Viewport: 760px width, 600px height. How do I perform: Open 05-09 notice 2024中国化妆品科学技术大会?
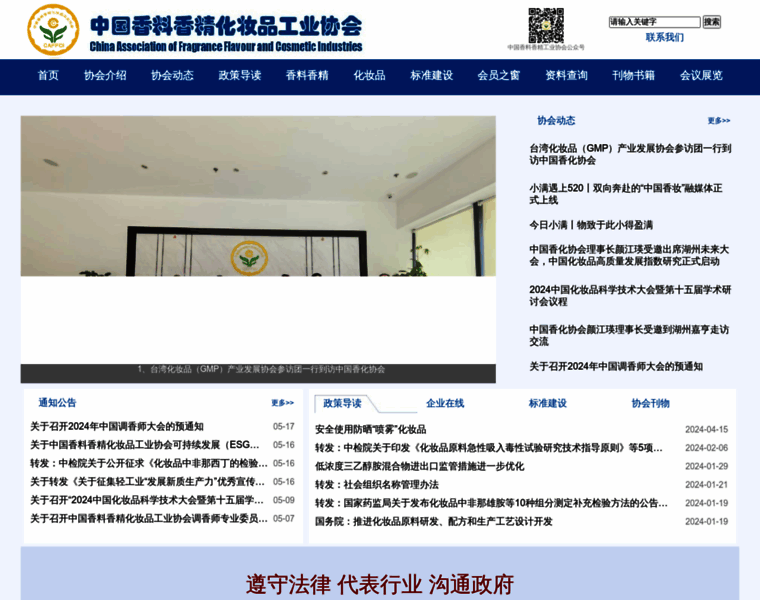tap(147, 500)
